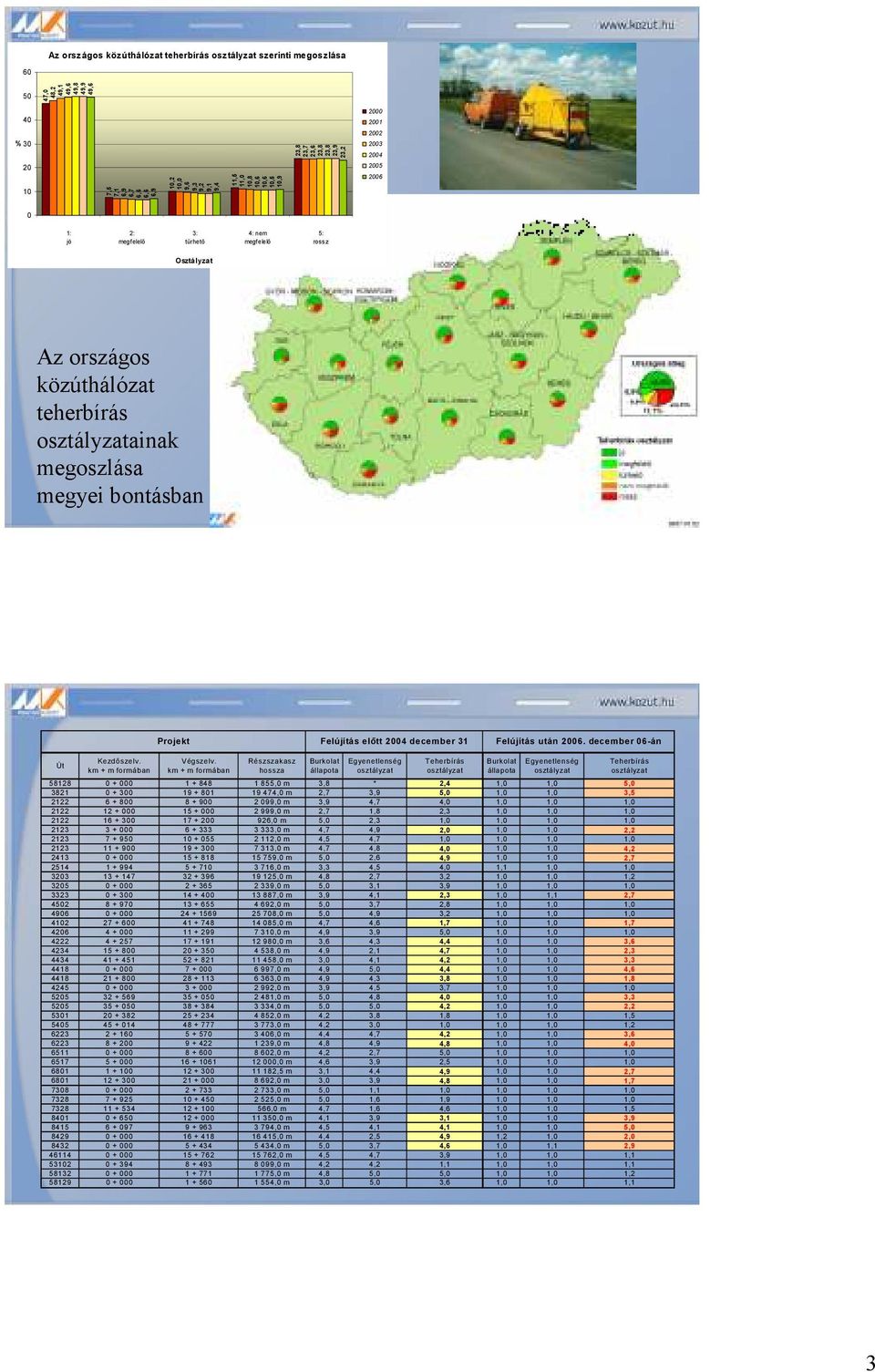Screen dimensions: 875x1372
Task: Click the '19 474,0 m' length cell
Action: [x=272, y=793]
